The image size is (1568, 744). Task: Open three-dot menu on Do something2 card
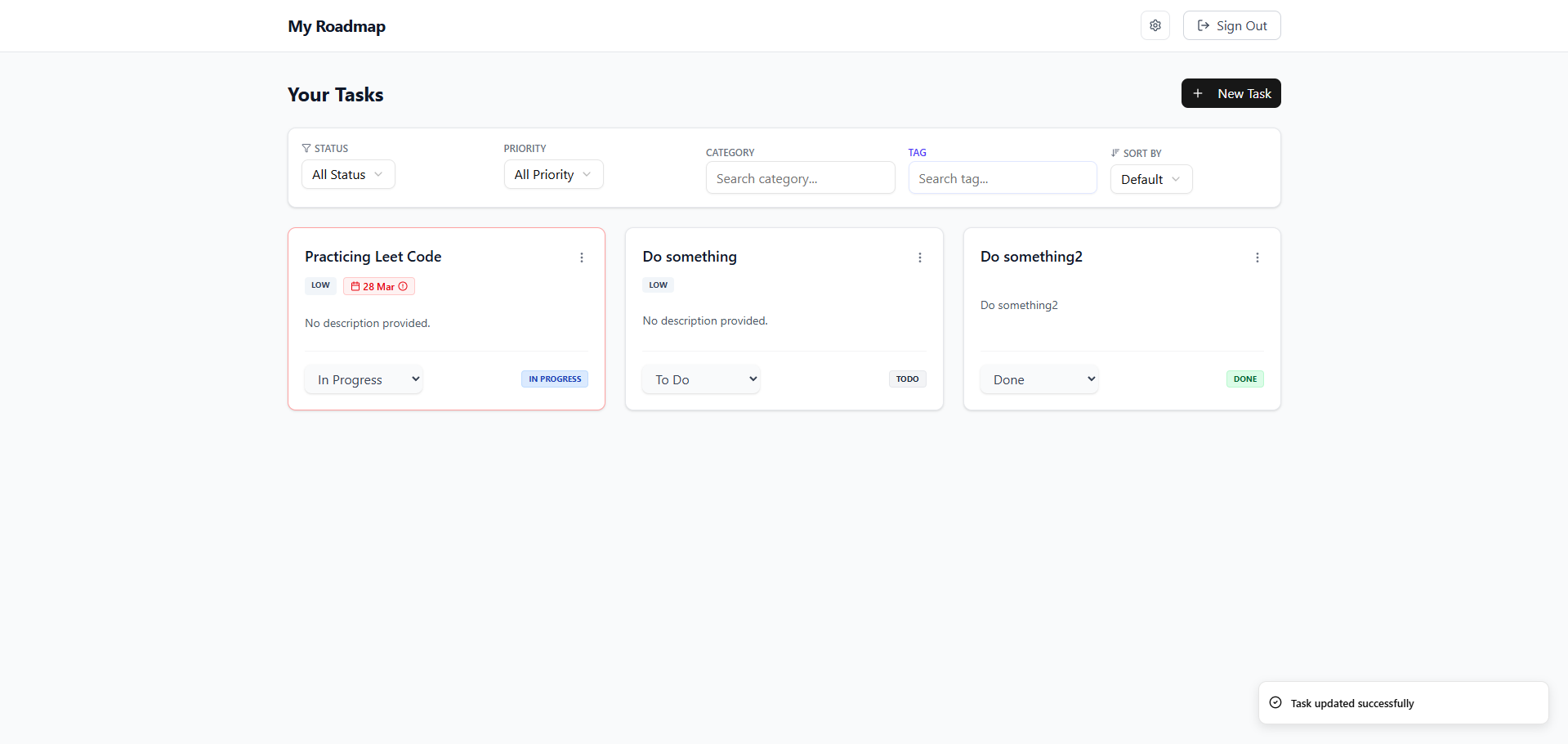[1257, 258]
